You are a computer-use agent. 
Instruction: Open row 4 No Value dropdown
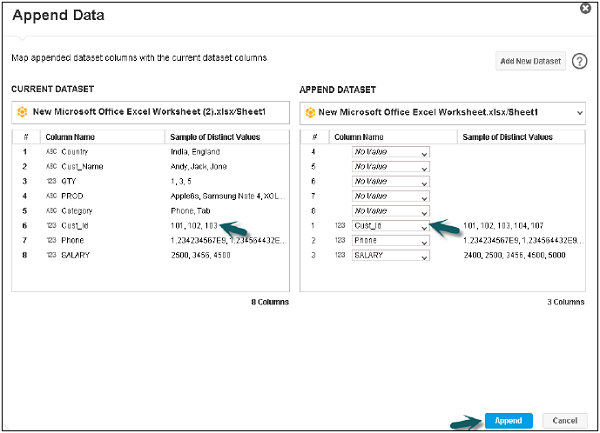(x=424, y=153)
